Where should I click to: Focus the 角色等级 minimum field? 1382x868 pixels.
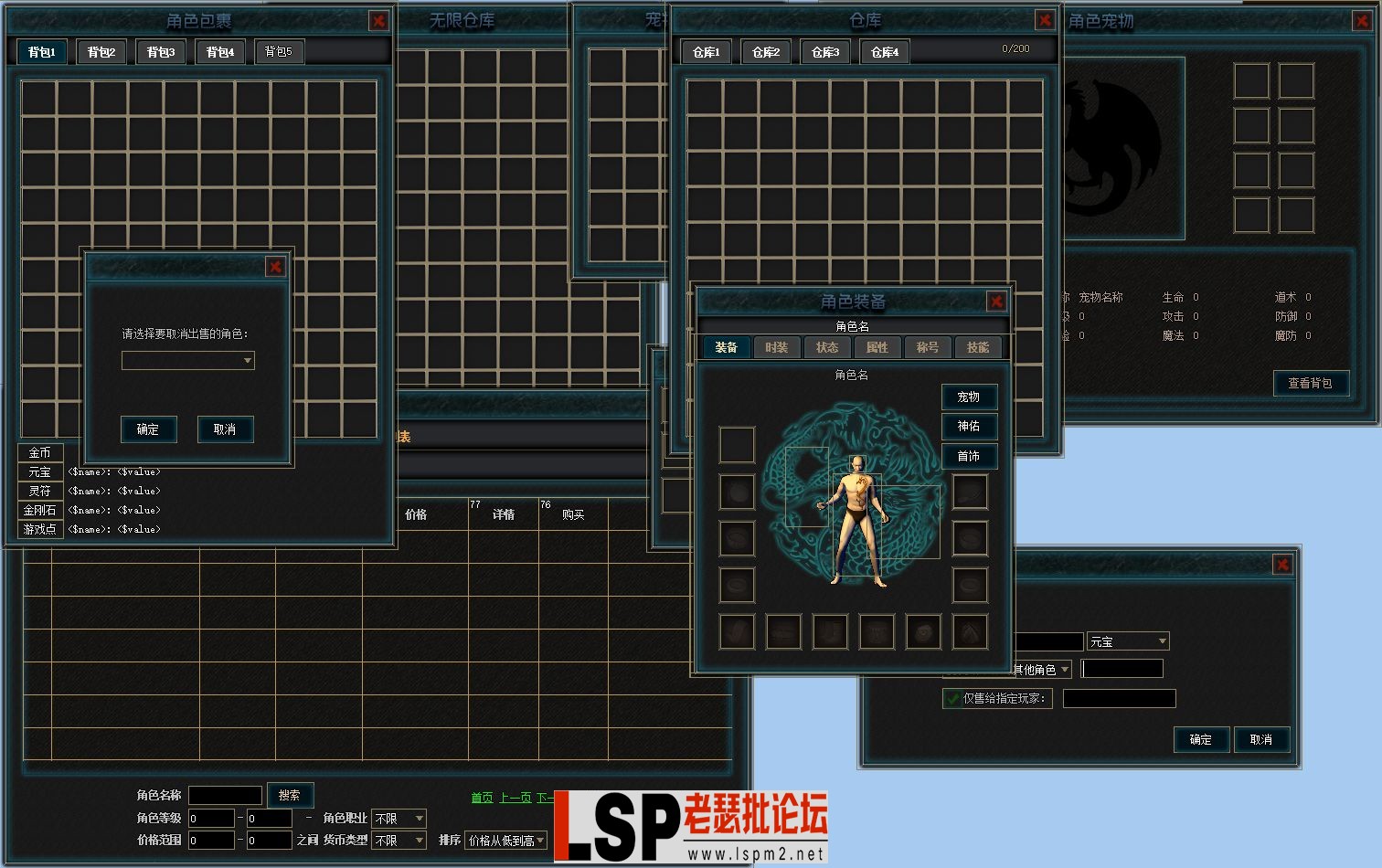coord(212,819)
